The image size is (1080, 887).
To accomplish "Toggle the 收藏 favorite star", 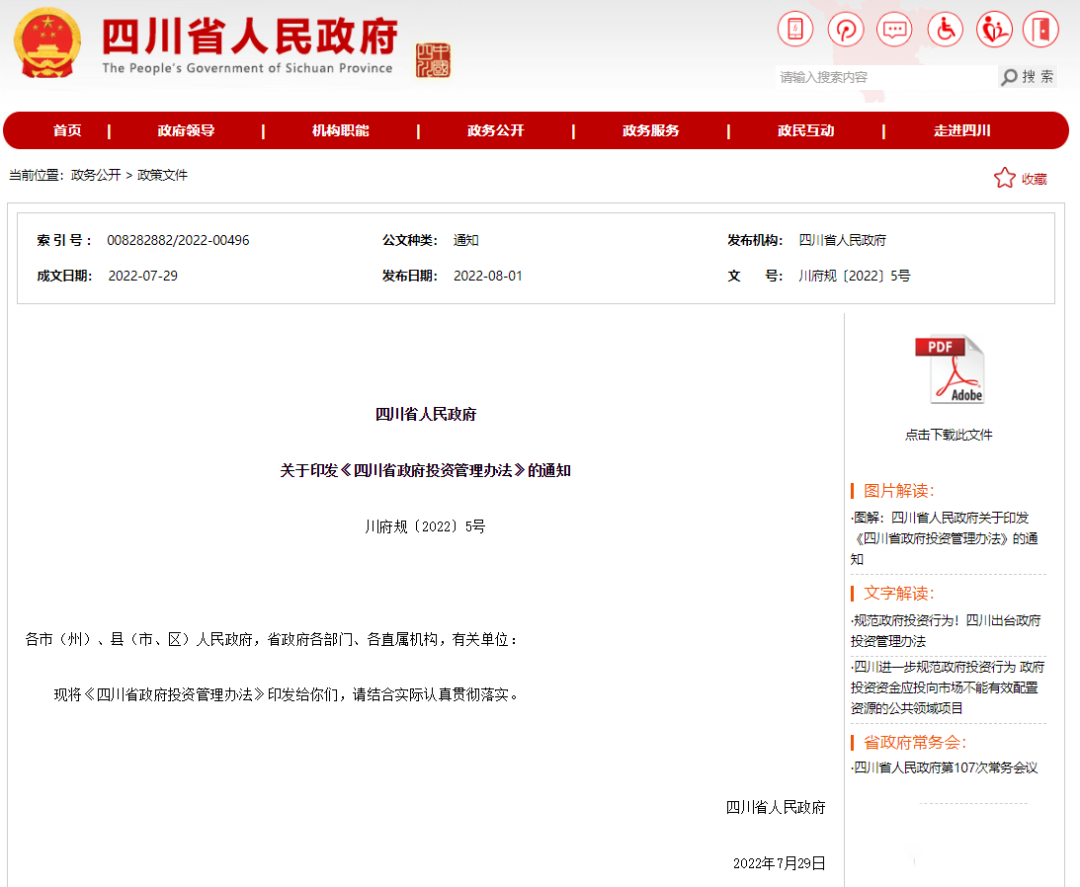I will 1004,177.
